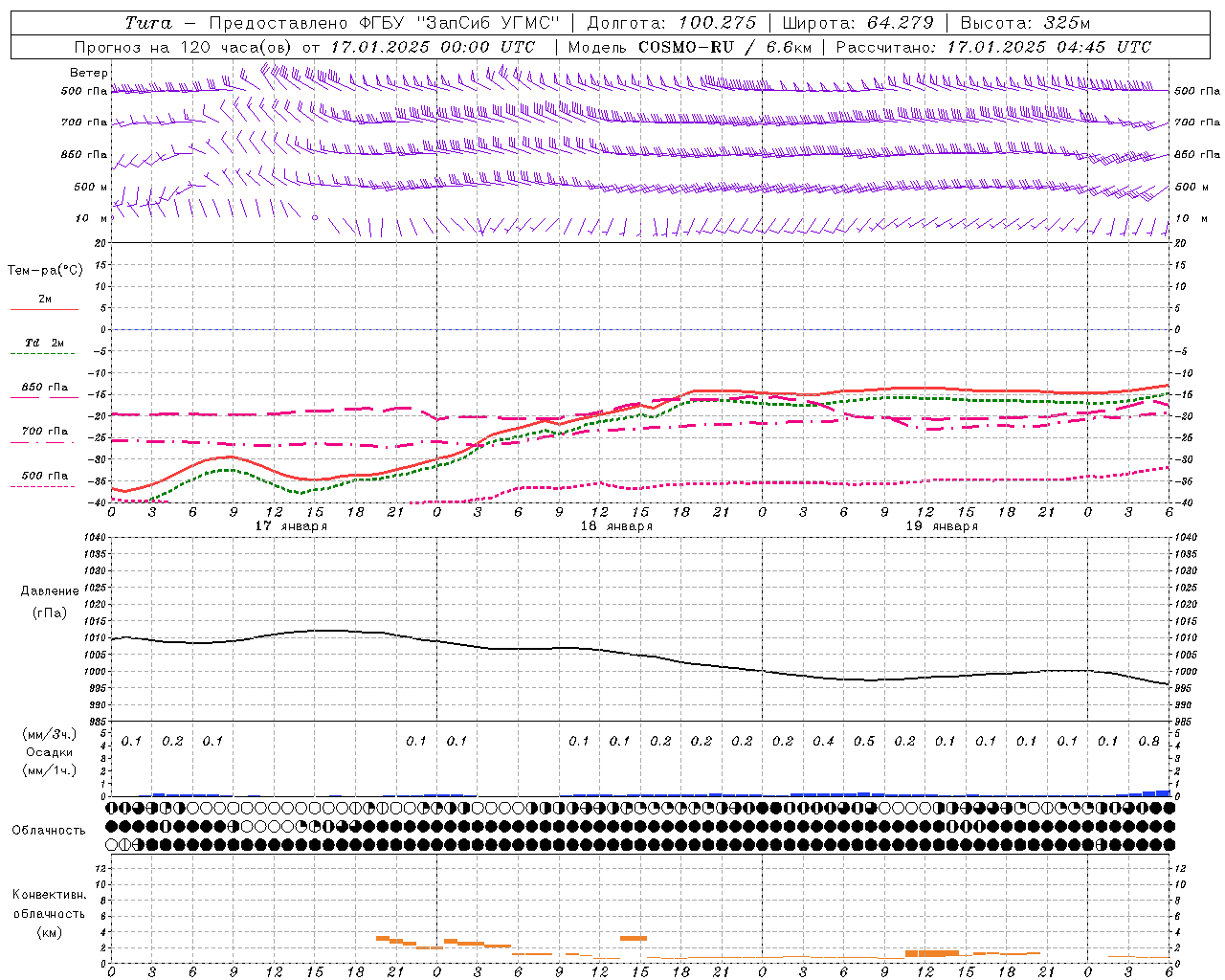Click the "18 января" date label

coord(616,526)
